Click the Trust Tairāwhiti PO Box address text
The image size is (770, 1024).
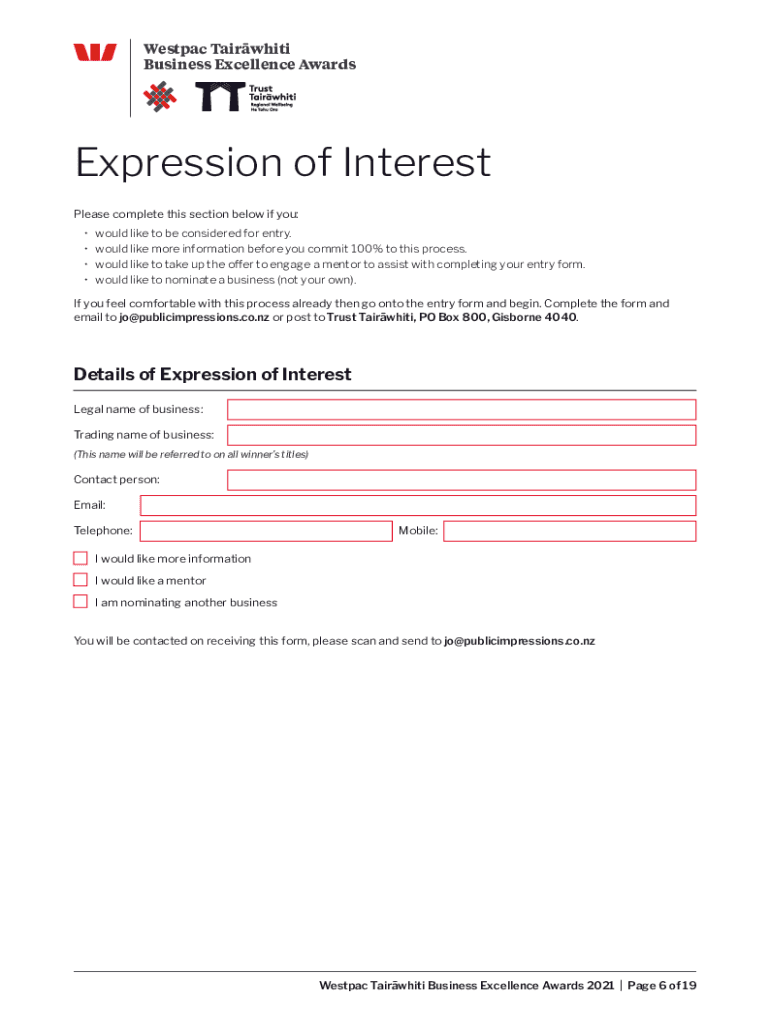click(x=451, y=318)
